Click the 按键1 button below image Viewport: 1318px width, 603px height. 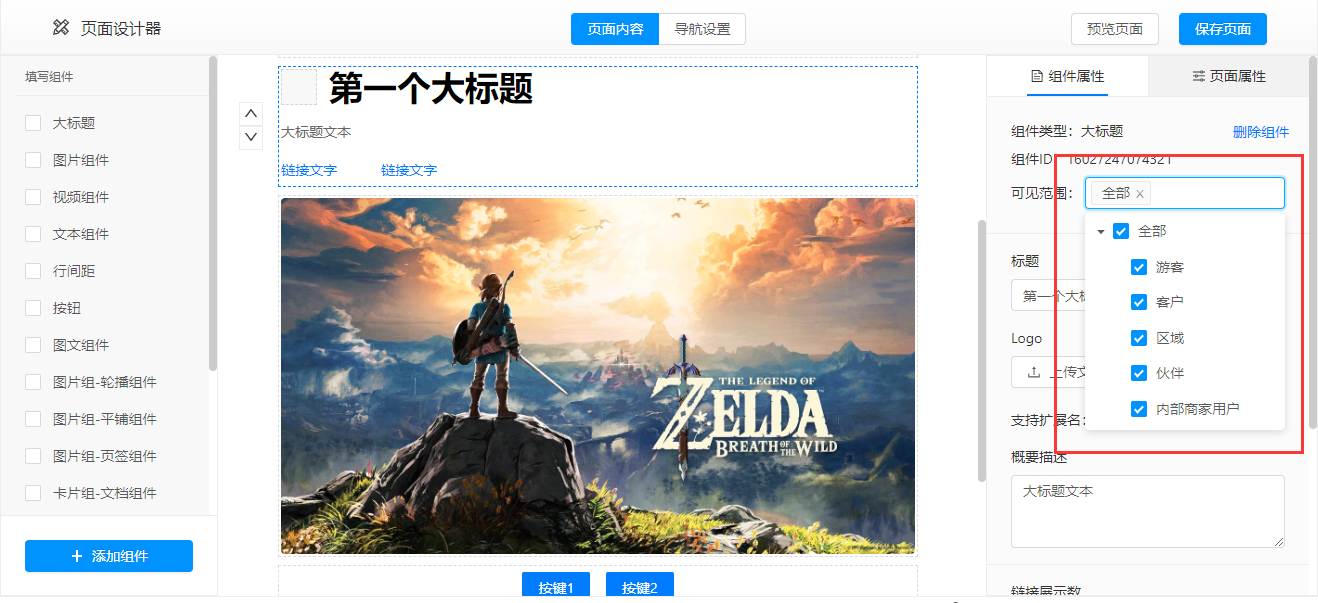[556, 587]
